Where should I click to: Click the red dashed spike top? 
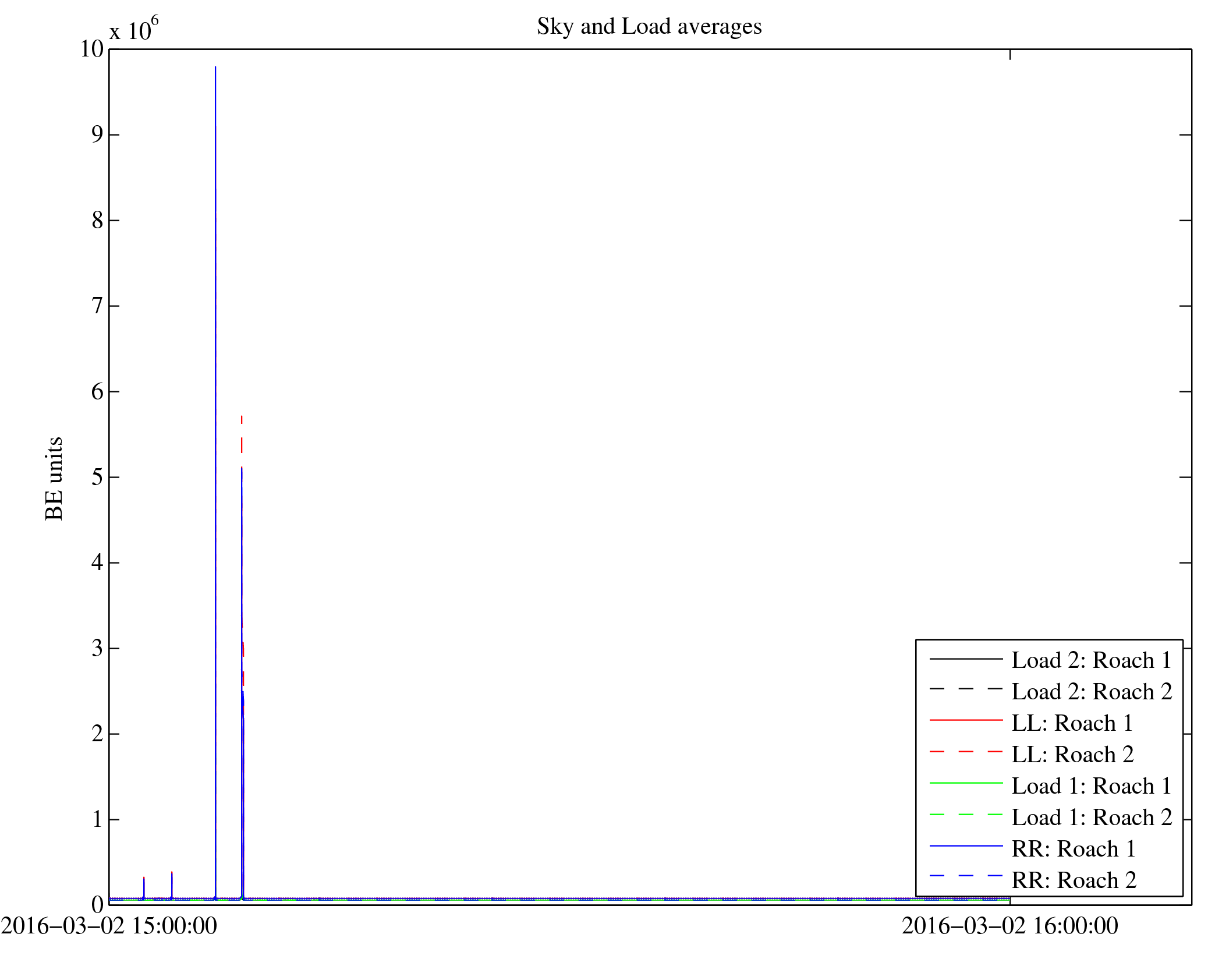tap(242, 418)
